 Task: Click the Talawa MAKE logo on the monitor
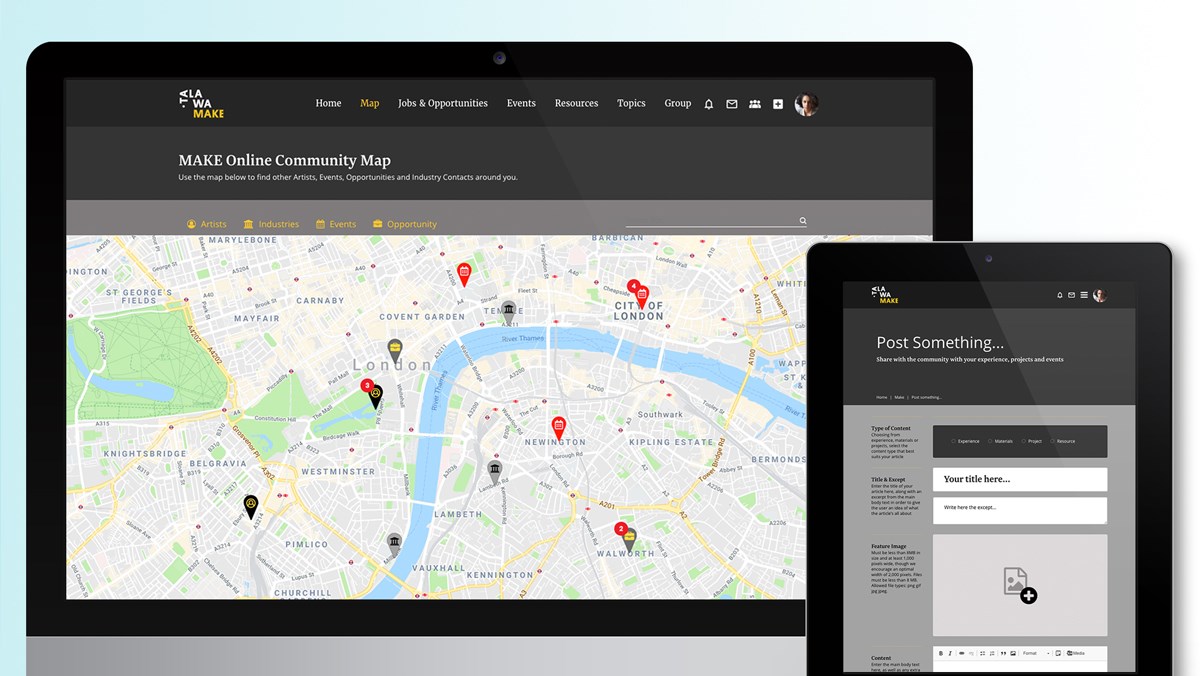coord(201,104)
